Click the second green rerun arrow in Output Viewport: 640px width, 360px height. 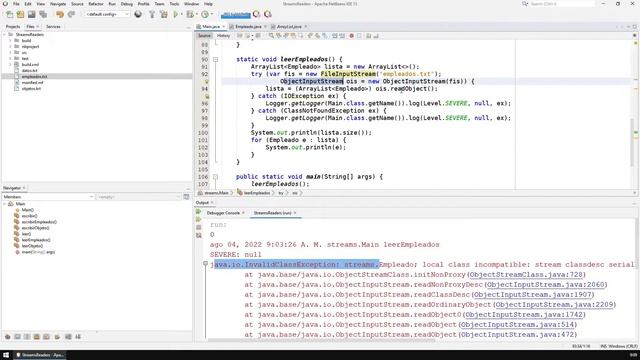[x=198, y=220]
